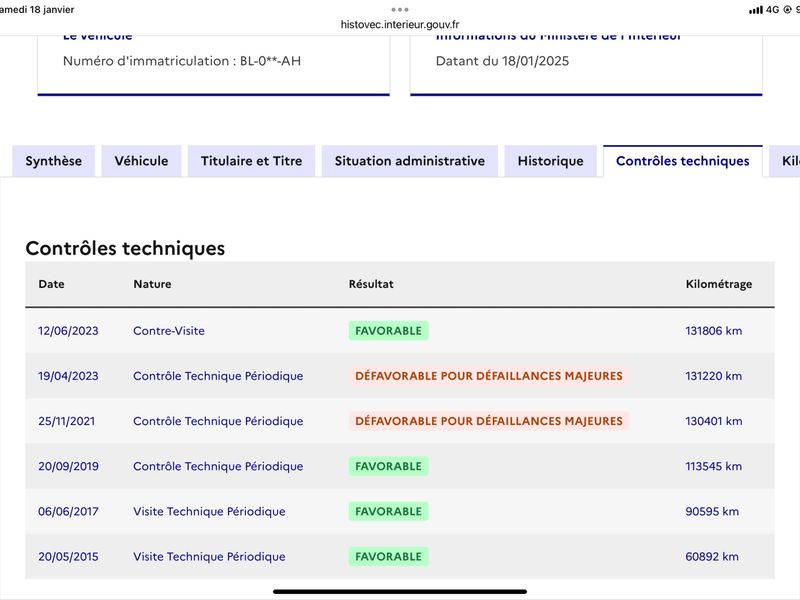Image resolution: width=800 pixels, height=600 pixels.
Task: Click Contrôle Technique Périodique in 19/04/2023 row
Action: 218,376
